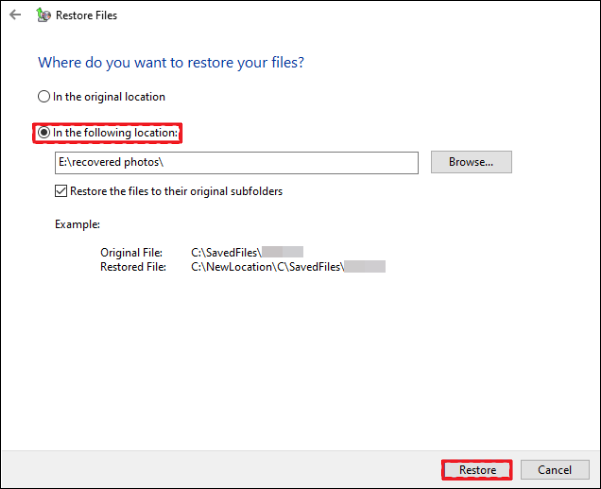This screenshot has width=601, height=489.
Task: Click the E:\recovered photos\ path field
Action: 236,162
